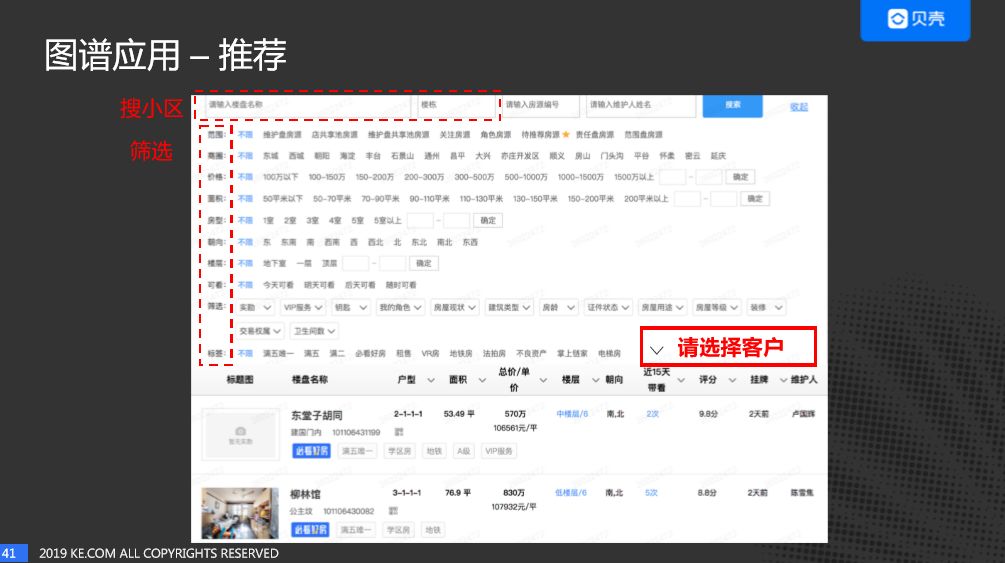Select 不限 in the 范围 row
Image resolution: width=1005 pixels, height=563 pixels.
pos(245,135)
